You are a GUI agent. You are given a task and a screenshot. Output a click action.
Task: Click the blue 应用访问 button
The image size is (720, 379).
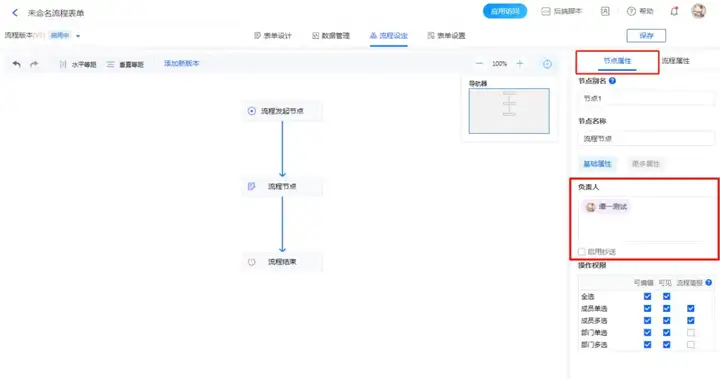[x=505, y=11]
